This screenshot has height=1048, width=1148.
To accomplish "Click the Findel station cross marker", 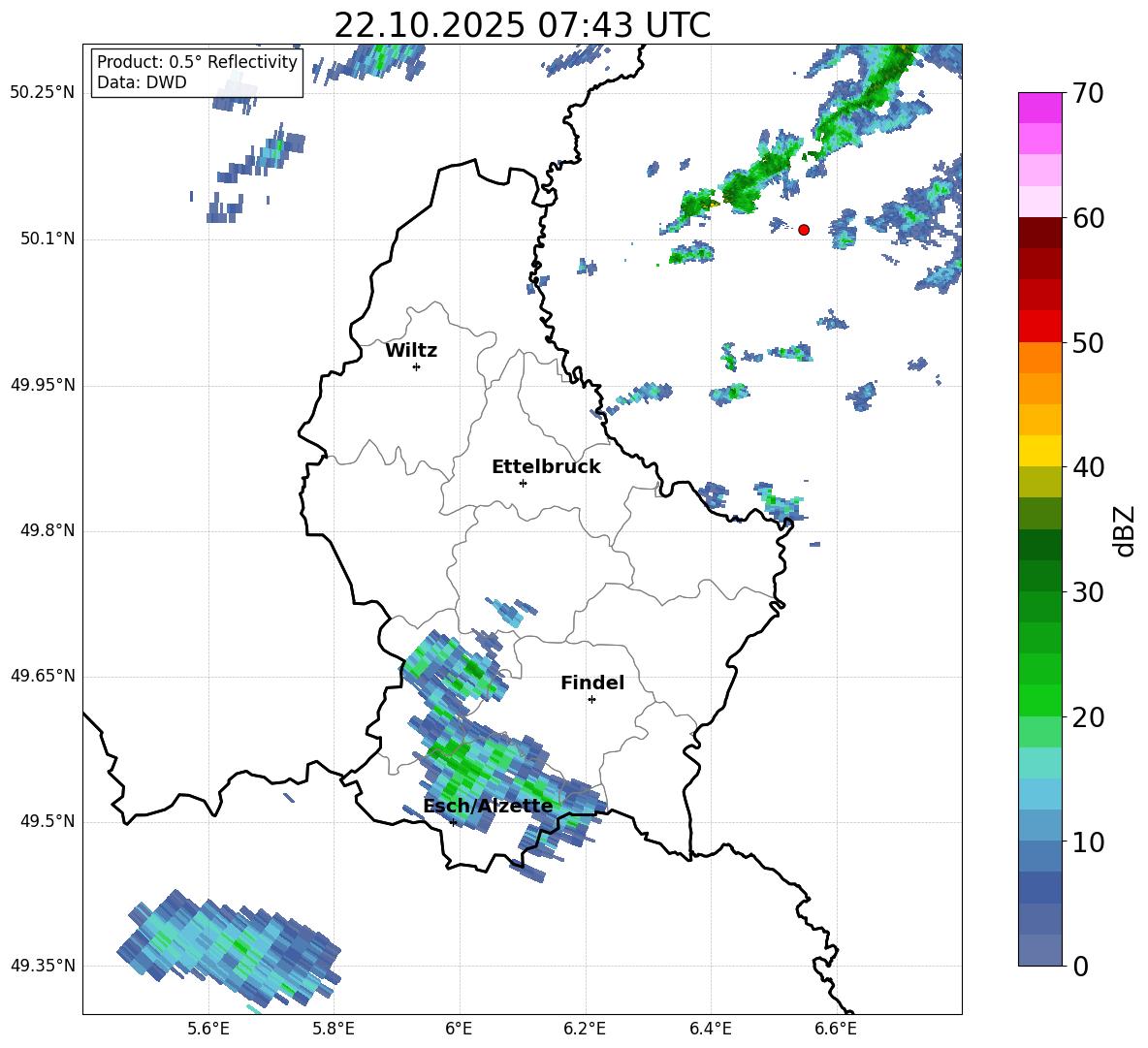I will tap(591, 700).
